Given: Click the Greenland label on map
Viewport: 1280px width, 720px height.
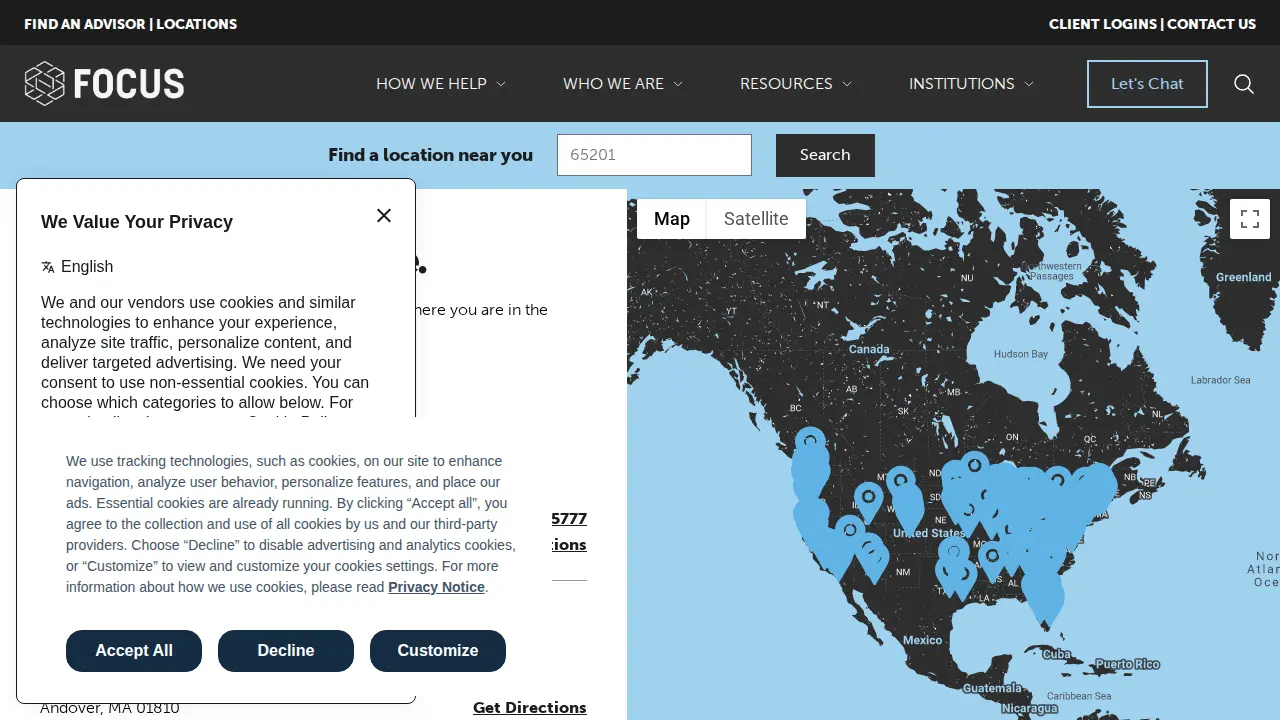Looking at the screenshot, I should tap(1243, 277).
